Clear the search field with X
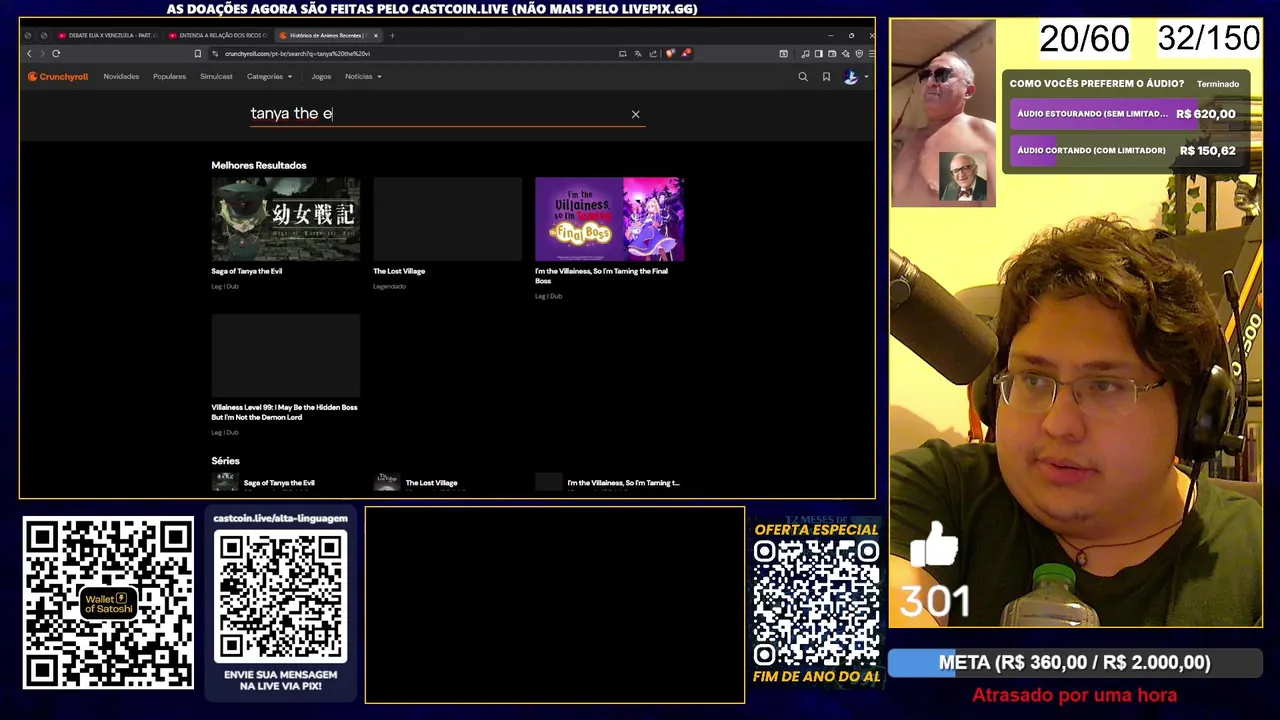Image resolution: width=1280 pixels, height=720 pixels. coord(635,114)
